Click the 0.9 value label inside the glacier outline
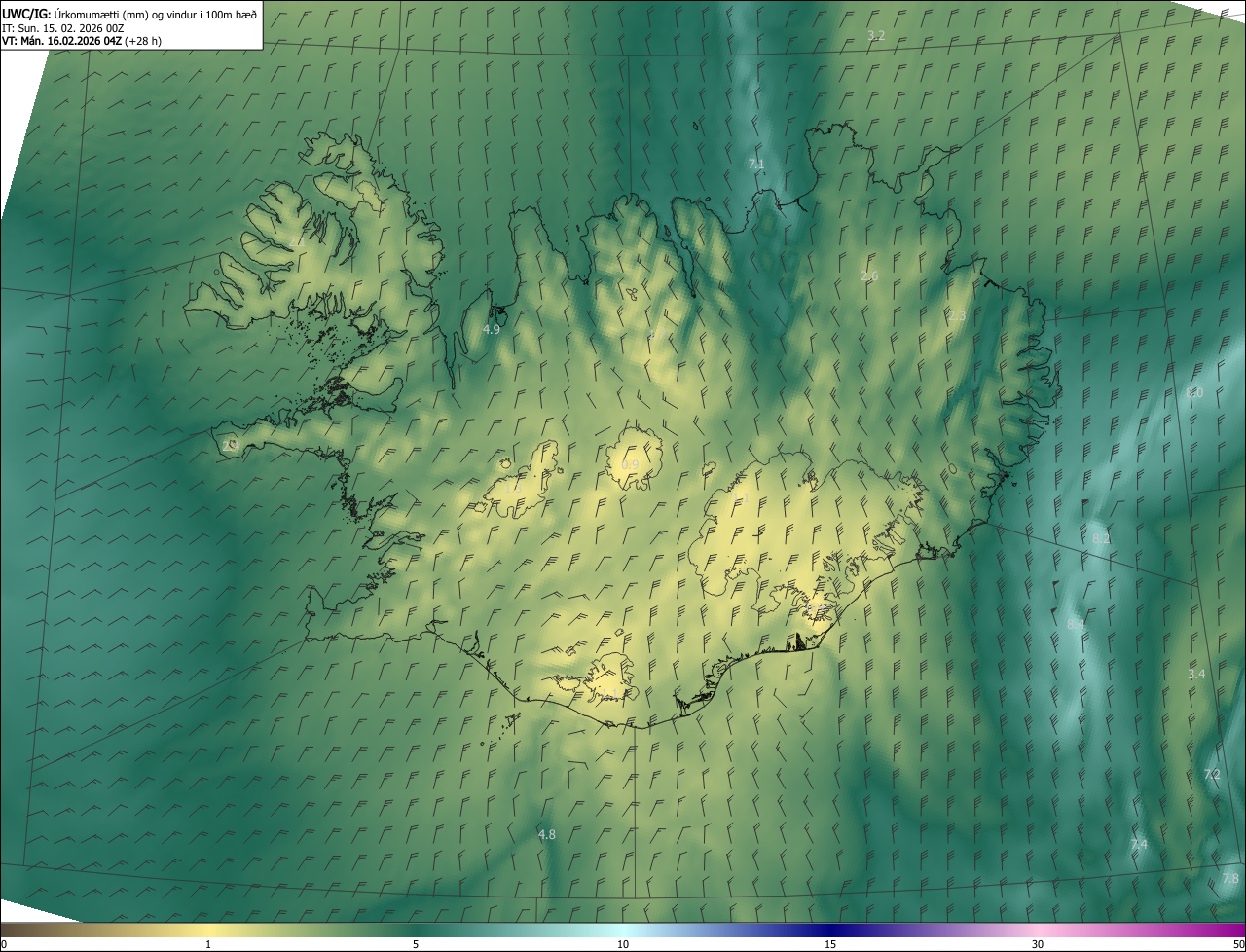The width and height of the screenshot is (1246, 952). (630, 464)
